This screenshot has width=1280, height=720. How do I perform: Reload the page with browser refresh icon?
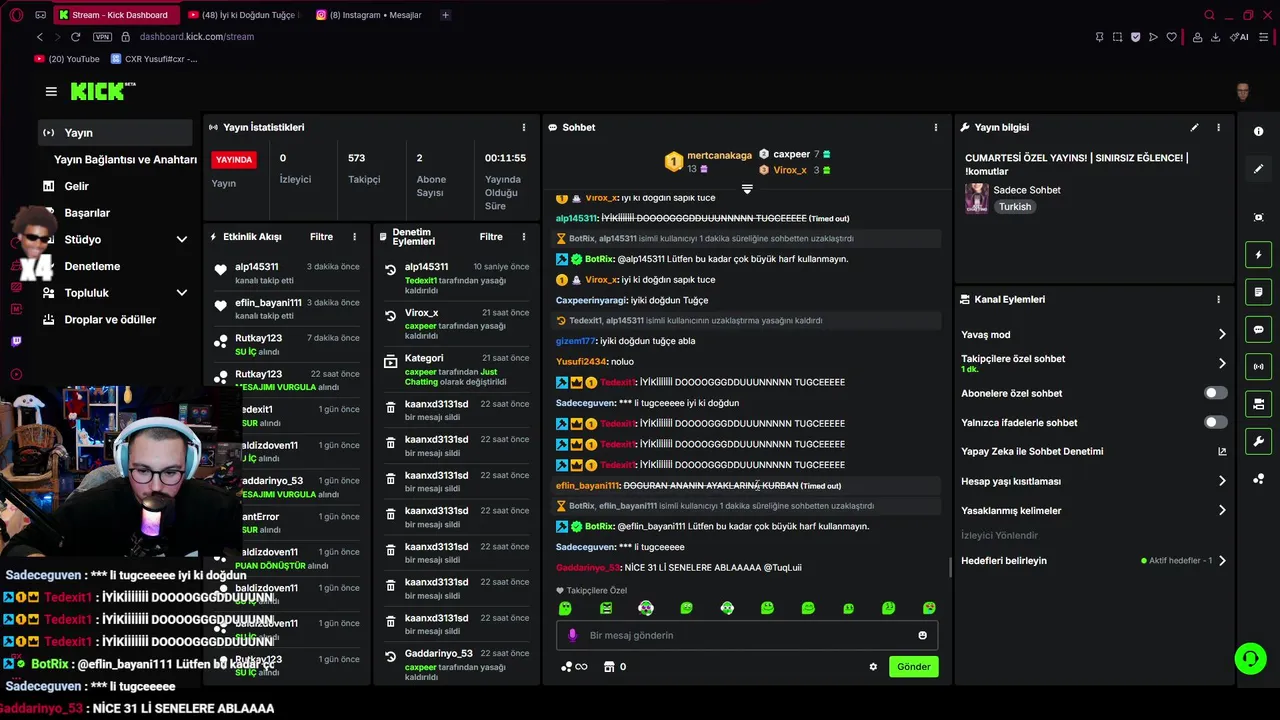[75, 37]
